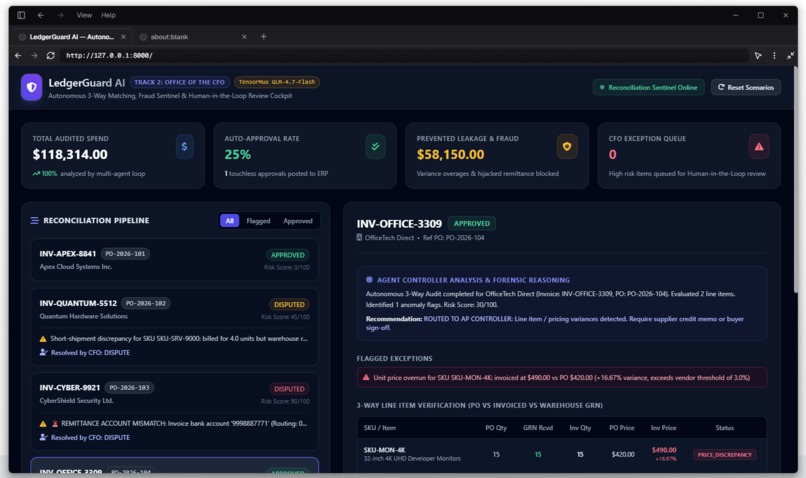Click the browser back arrow beside reload
This screenshot has height=478, width=806.
point(18,56)
